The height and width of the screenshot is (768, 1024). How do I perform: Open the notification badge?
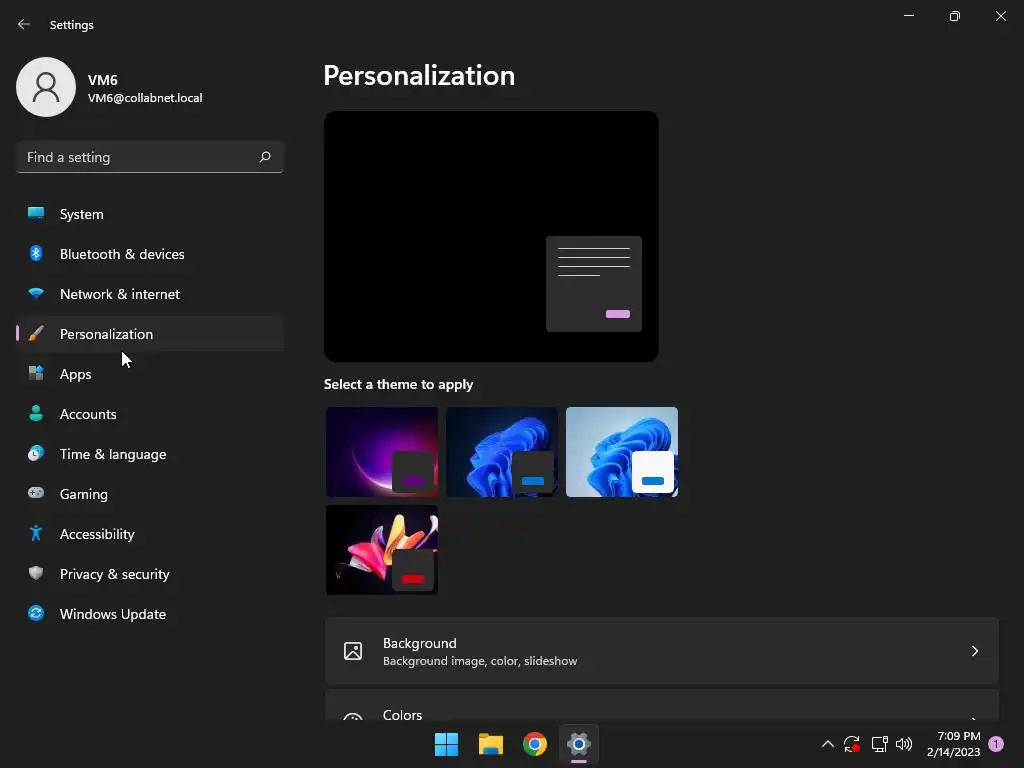click(996, 744)
